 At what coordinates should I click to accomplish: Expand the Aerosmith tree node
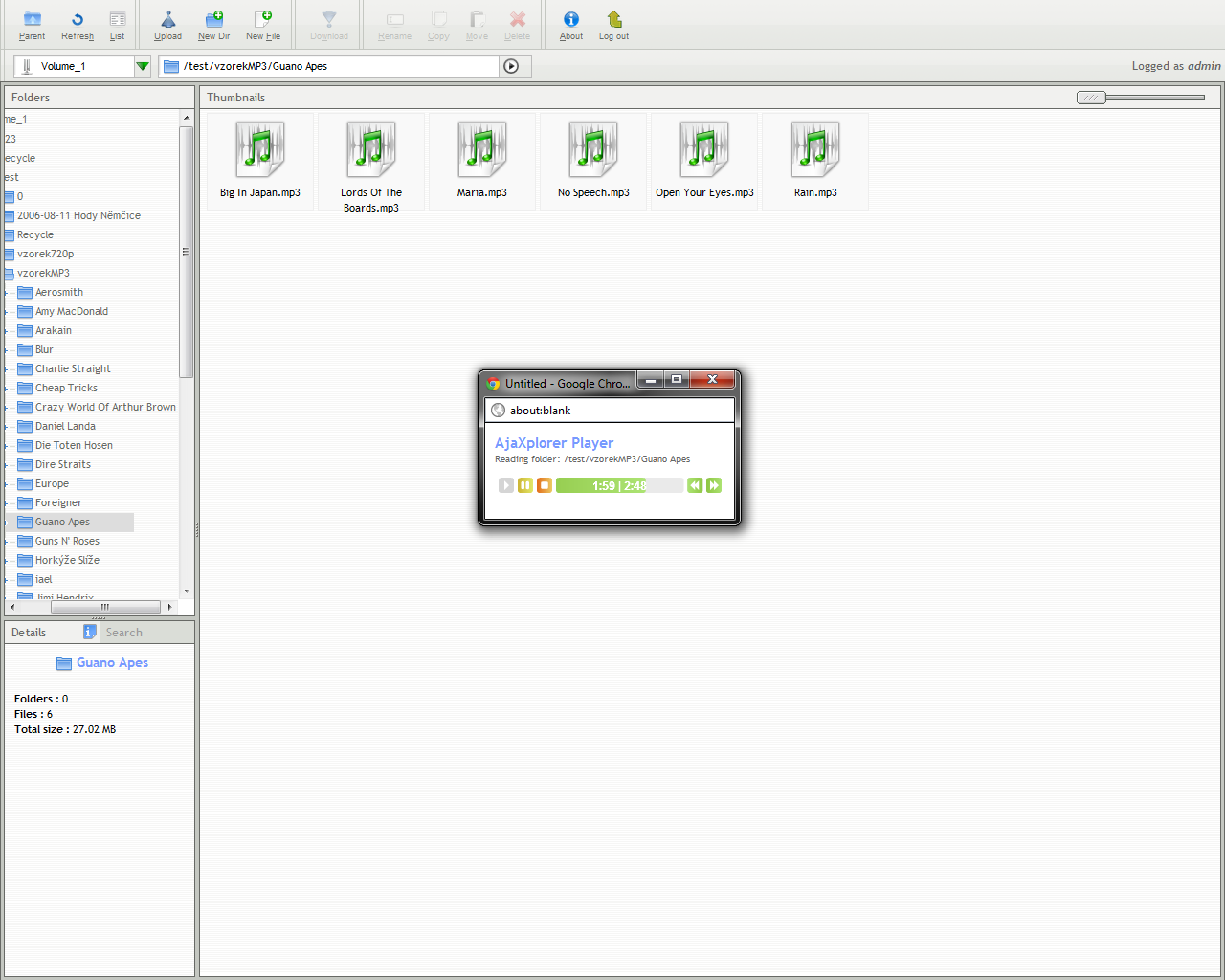pyautogui.click(x=8, y=292)
